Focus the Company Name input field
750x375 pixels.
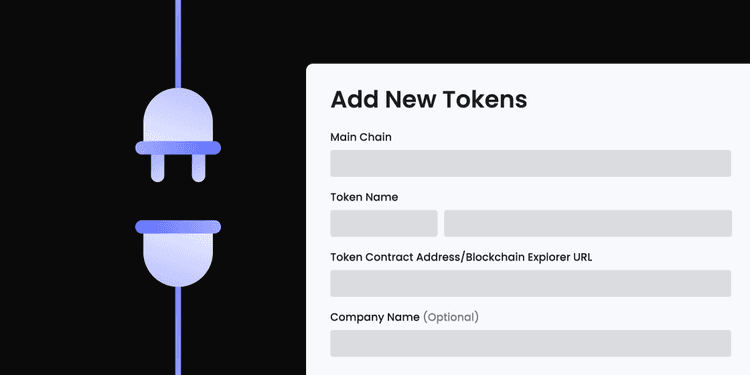point(530,343)
